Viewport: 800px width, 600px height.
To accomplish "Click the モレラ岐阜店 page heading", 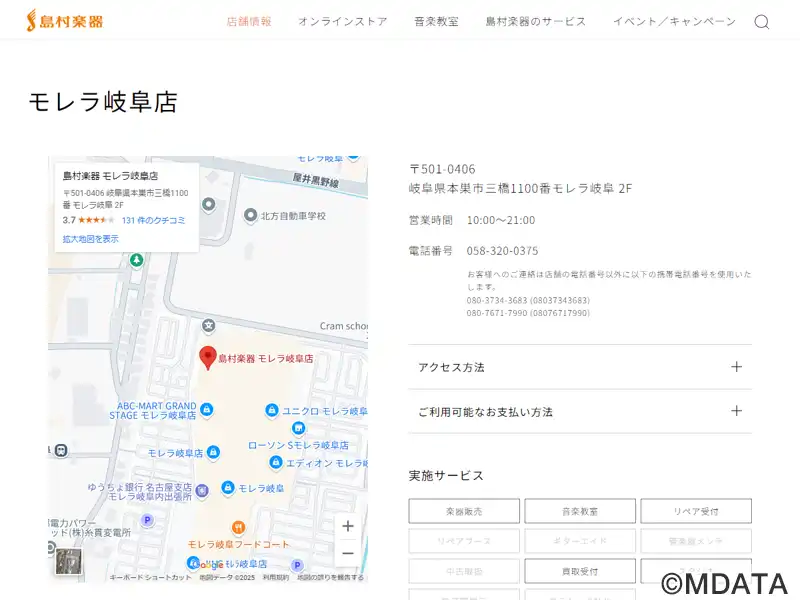I will click(103, 102).
